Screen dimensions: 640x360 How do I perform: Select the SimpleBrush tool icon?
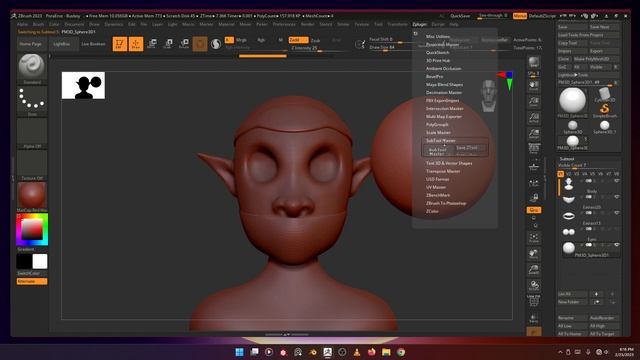click(604, 110)
